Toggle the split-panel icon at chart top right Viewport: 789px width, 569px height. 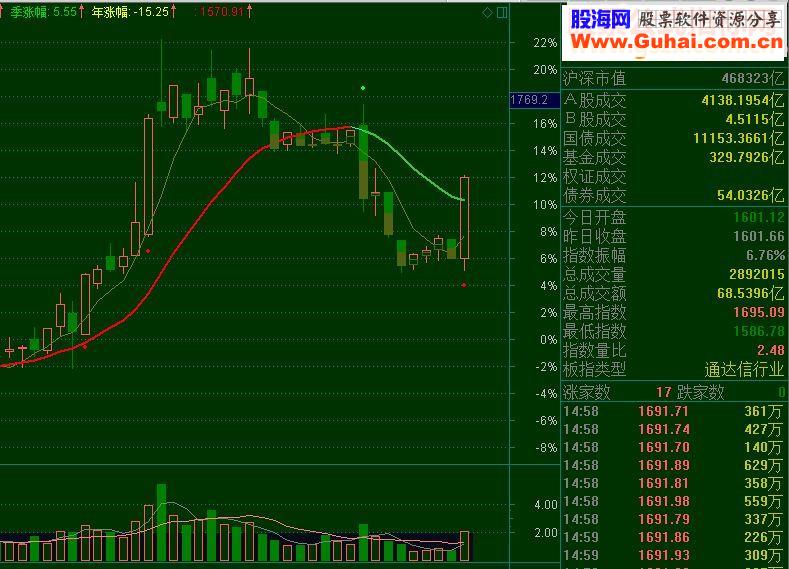point(502,13)
